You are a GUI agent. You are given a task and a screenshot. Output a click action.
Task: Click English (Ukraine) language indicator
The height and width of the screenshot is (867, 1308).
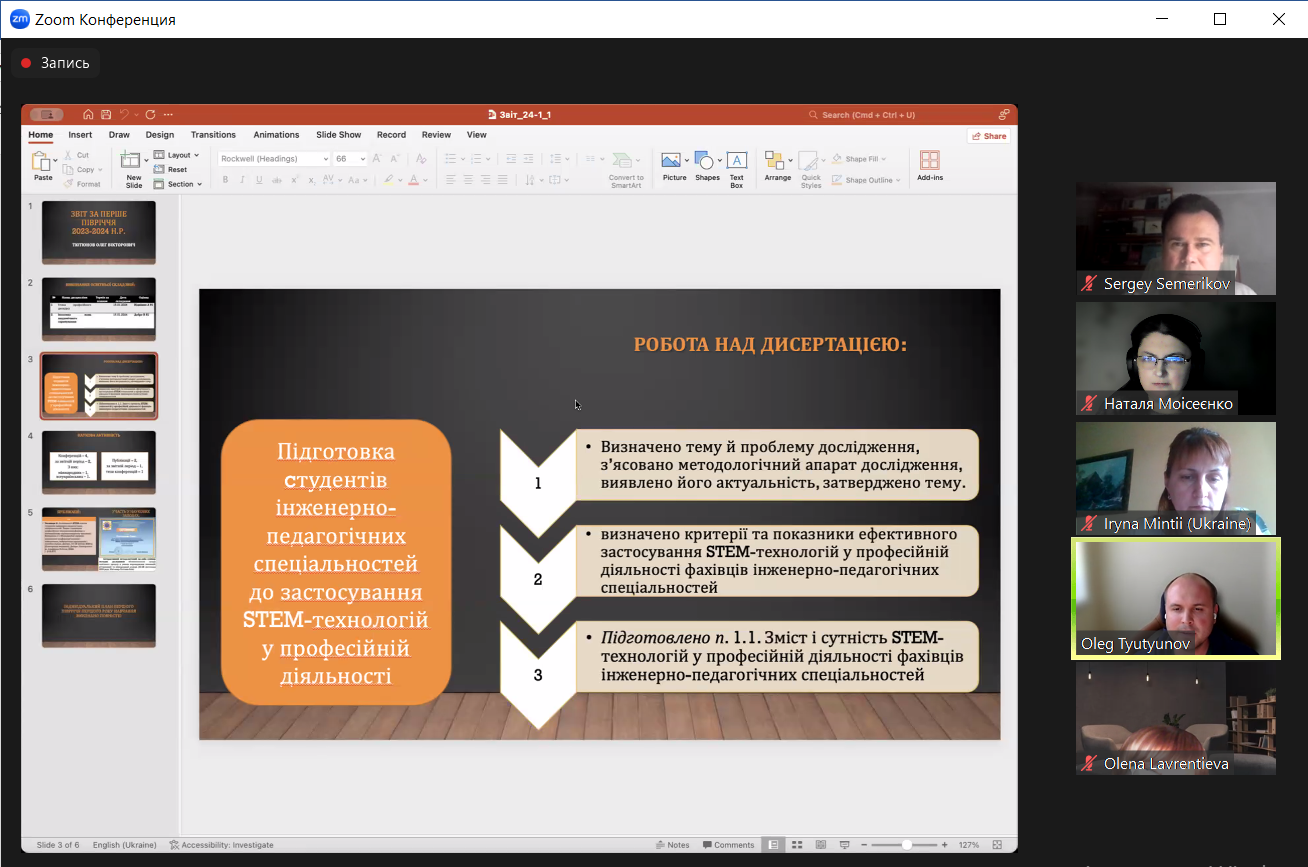click(125, 845)
